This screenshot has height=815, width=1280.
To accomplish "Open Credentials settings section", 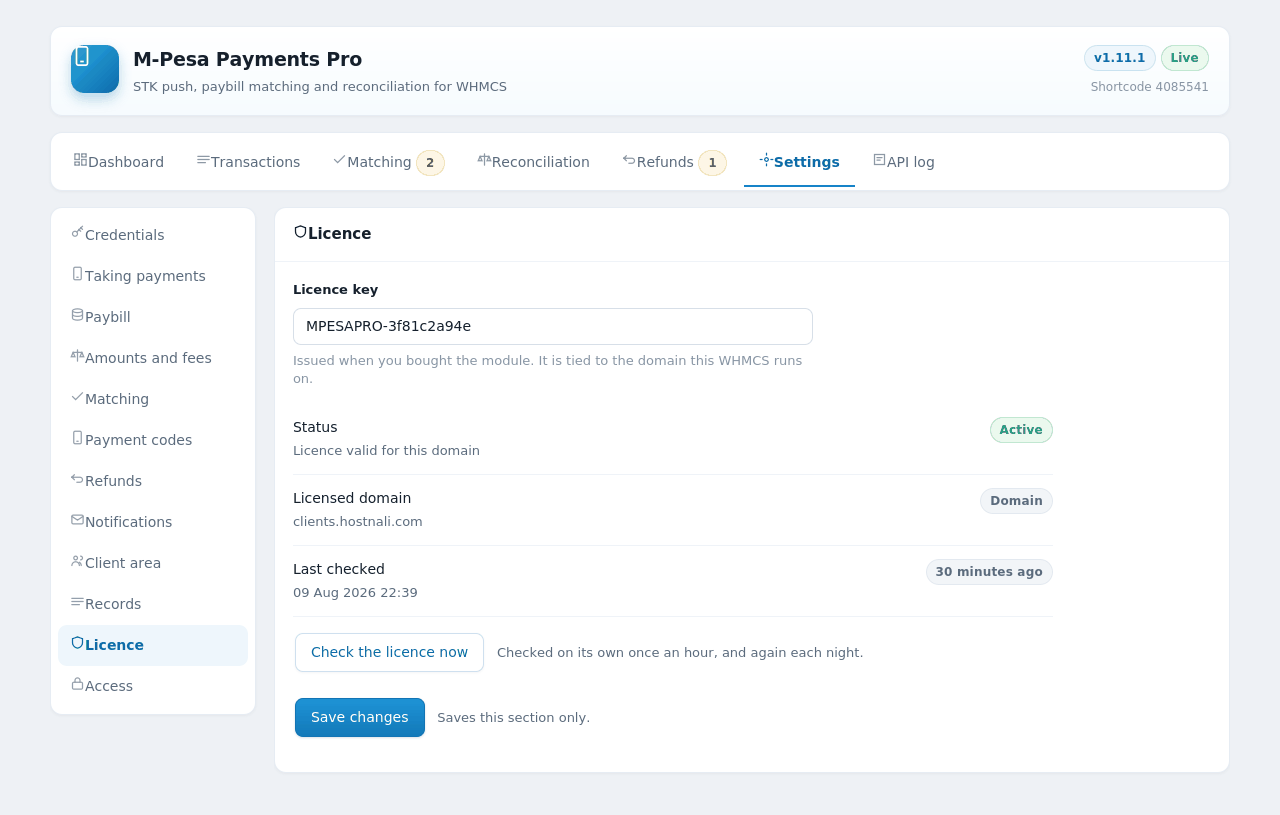I will [153, 235].
